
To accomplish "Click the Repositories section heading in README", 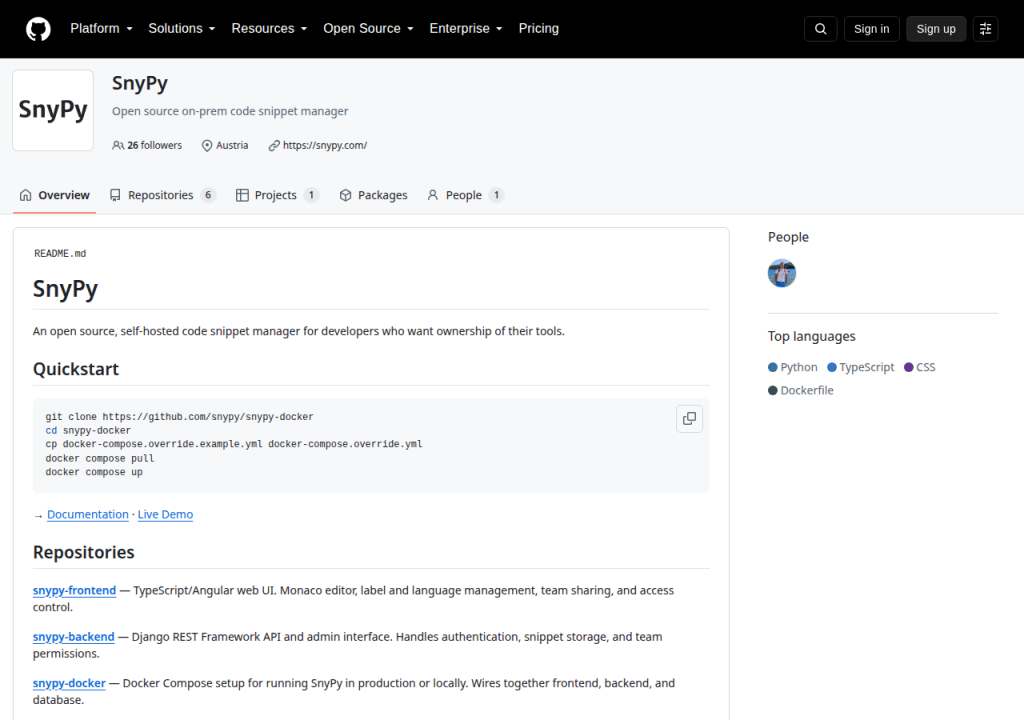I will point(84,552).
